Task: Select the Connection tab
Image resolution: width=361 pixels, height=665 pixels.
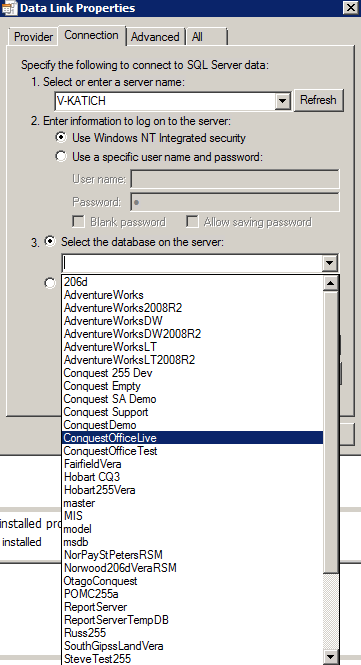Action: [91, 35]
